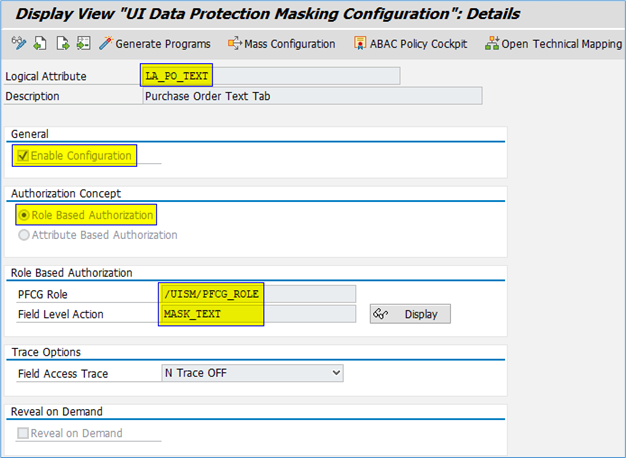Click the next entry document icon
The height and width of the screenshot is (458, 626).
(x=63, y=43)
